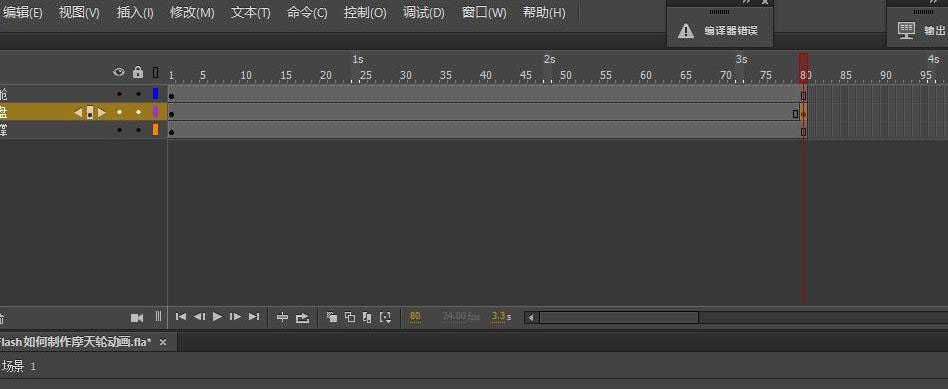
Task: Select frame 79 end marker on the middle layer
Action: tap(796, 113)
